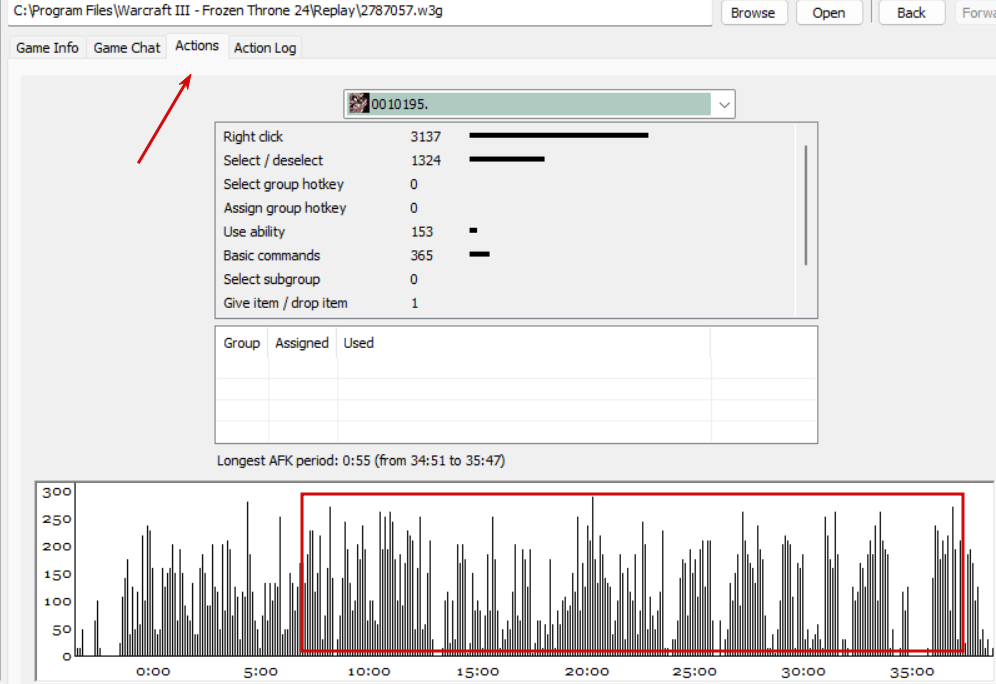Click the 300 value on the graph's vertical axis
Viewport: 996px width, 684px height.
click(57, 492)
